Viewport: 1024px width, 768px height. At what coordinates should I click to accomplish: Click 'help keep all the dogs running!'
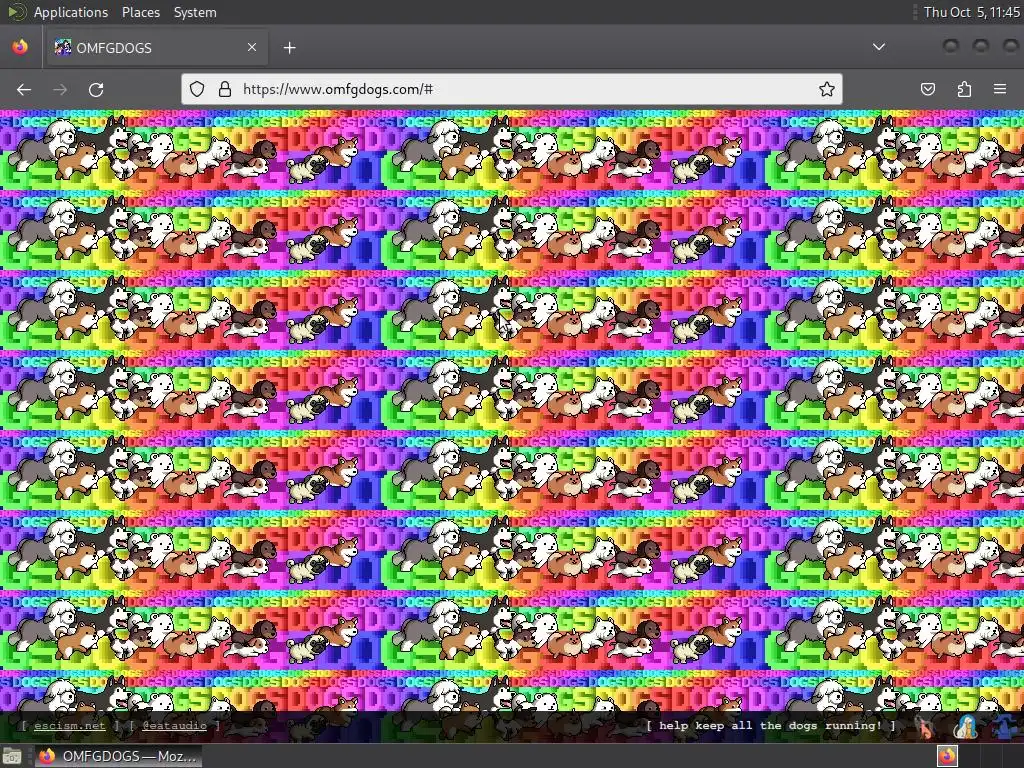pyautogui.click(x=771, y=726)
